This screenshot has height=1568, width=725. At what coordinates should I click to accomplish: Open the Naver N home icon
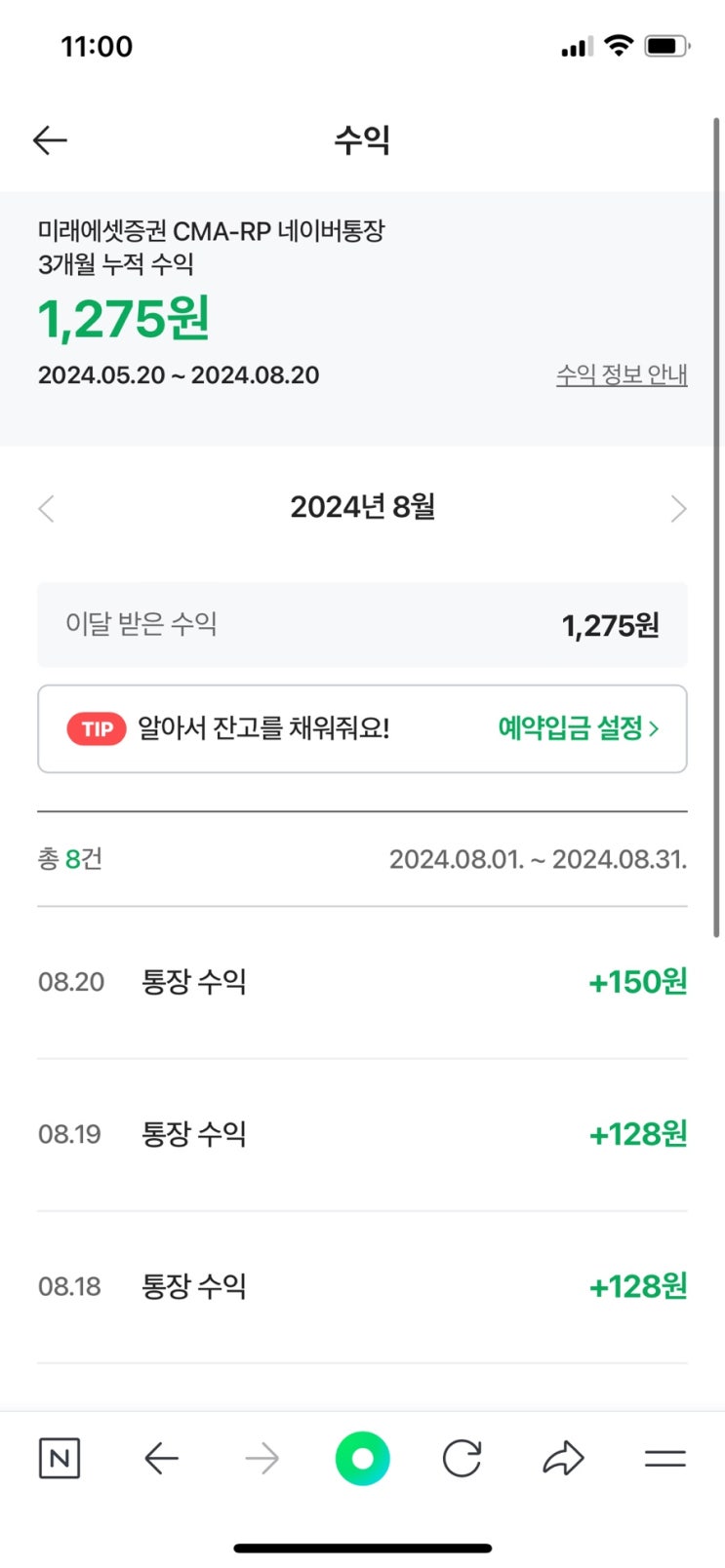click(x=60, y=1459)
